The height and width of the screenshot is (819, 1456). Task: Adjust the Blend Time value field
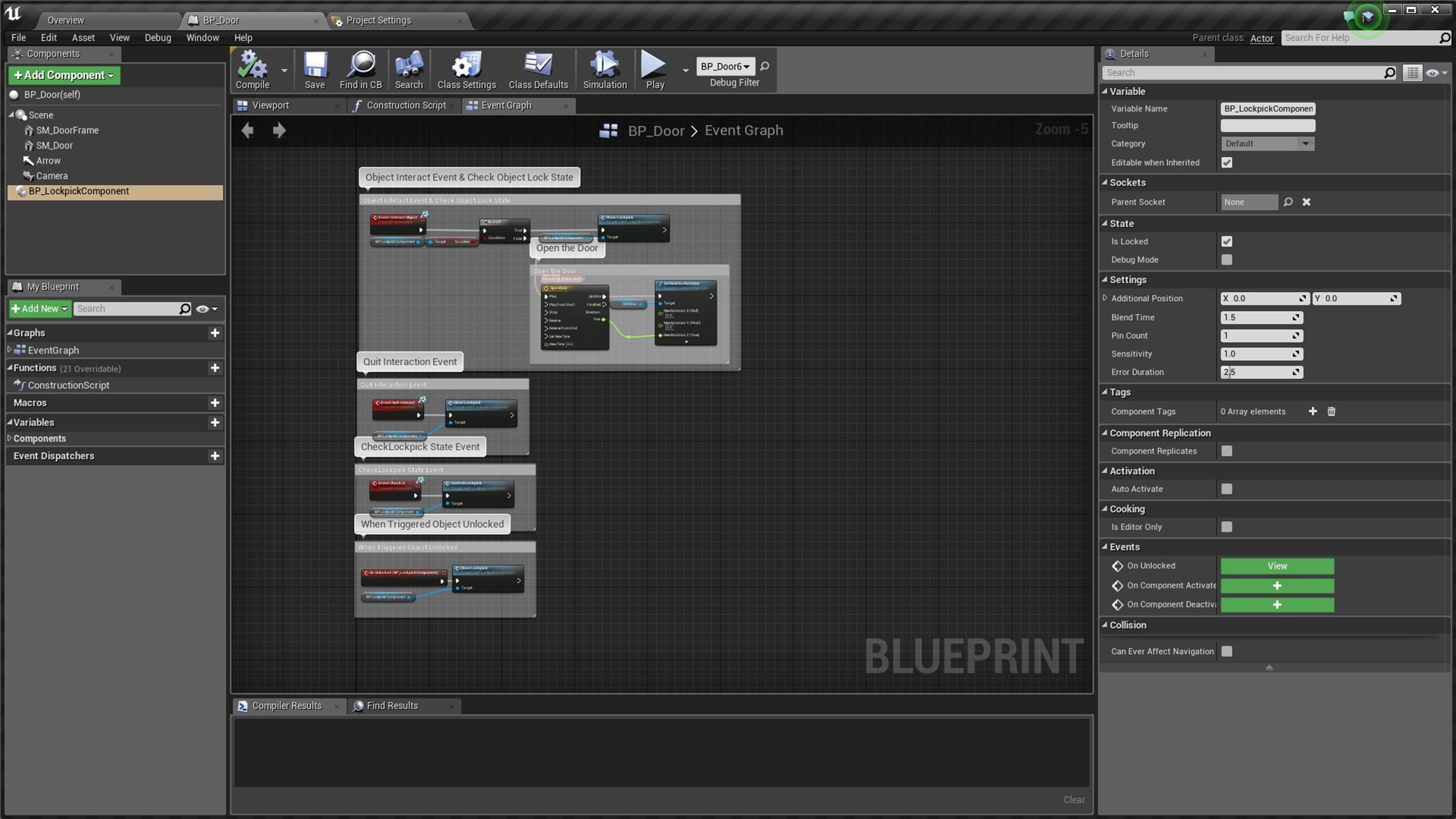click(x=1259, y=317)
